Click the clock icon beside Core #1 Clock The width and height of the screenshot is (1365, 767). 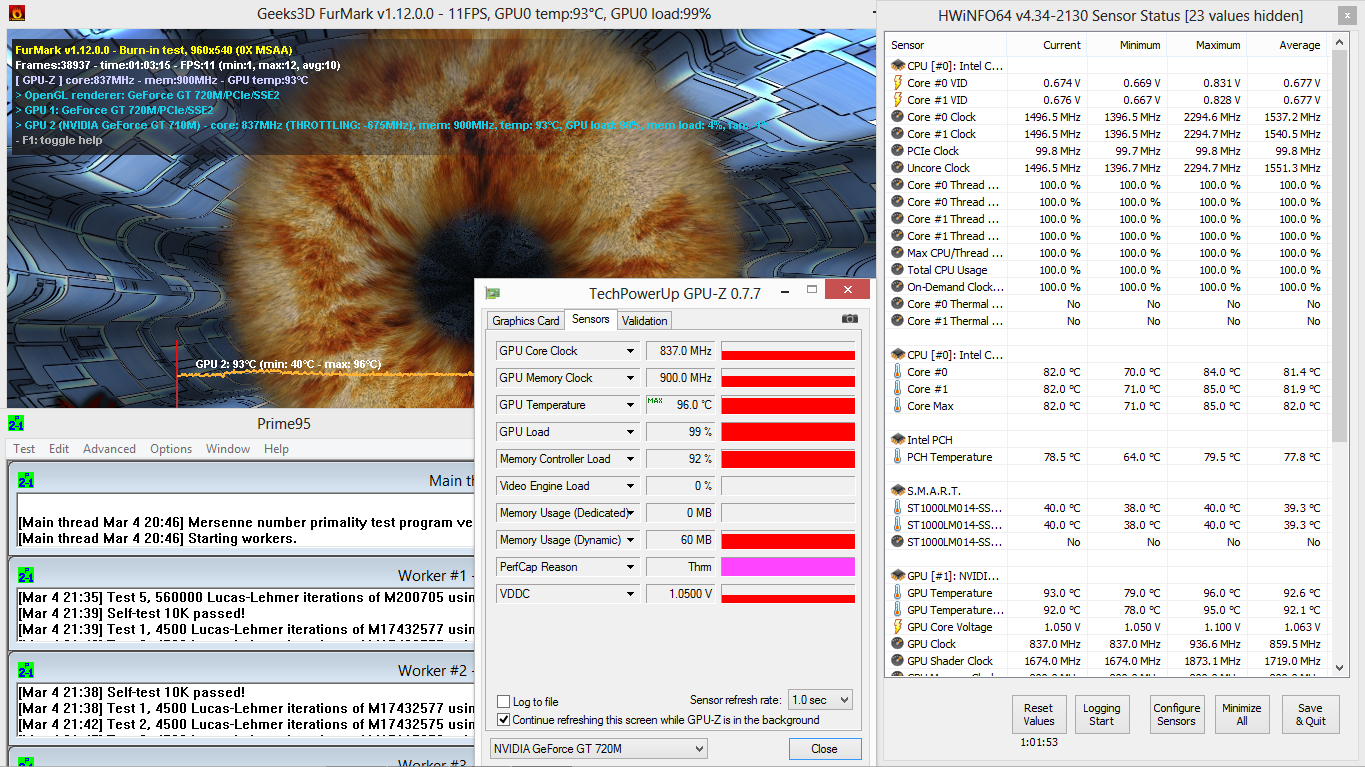(x=897, y=134)
